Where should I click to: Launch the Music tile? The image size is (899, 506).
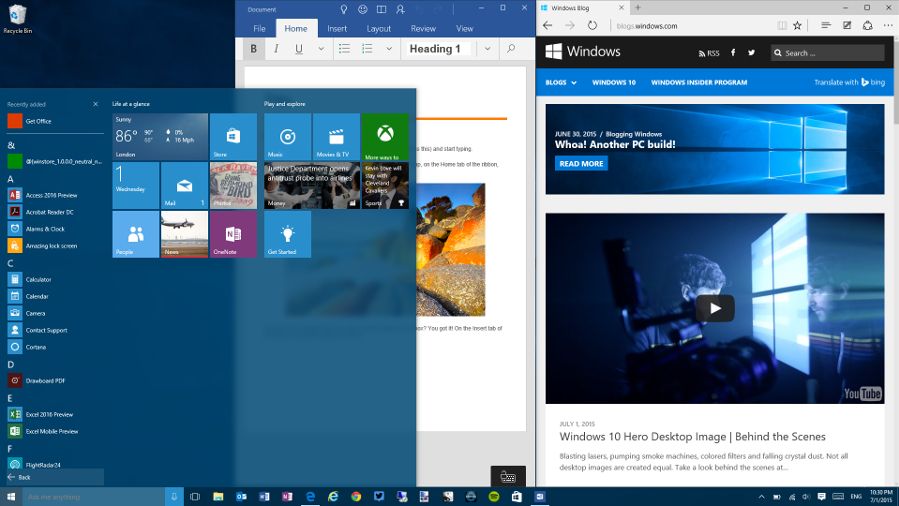[x=287, y=137]
